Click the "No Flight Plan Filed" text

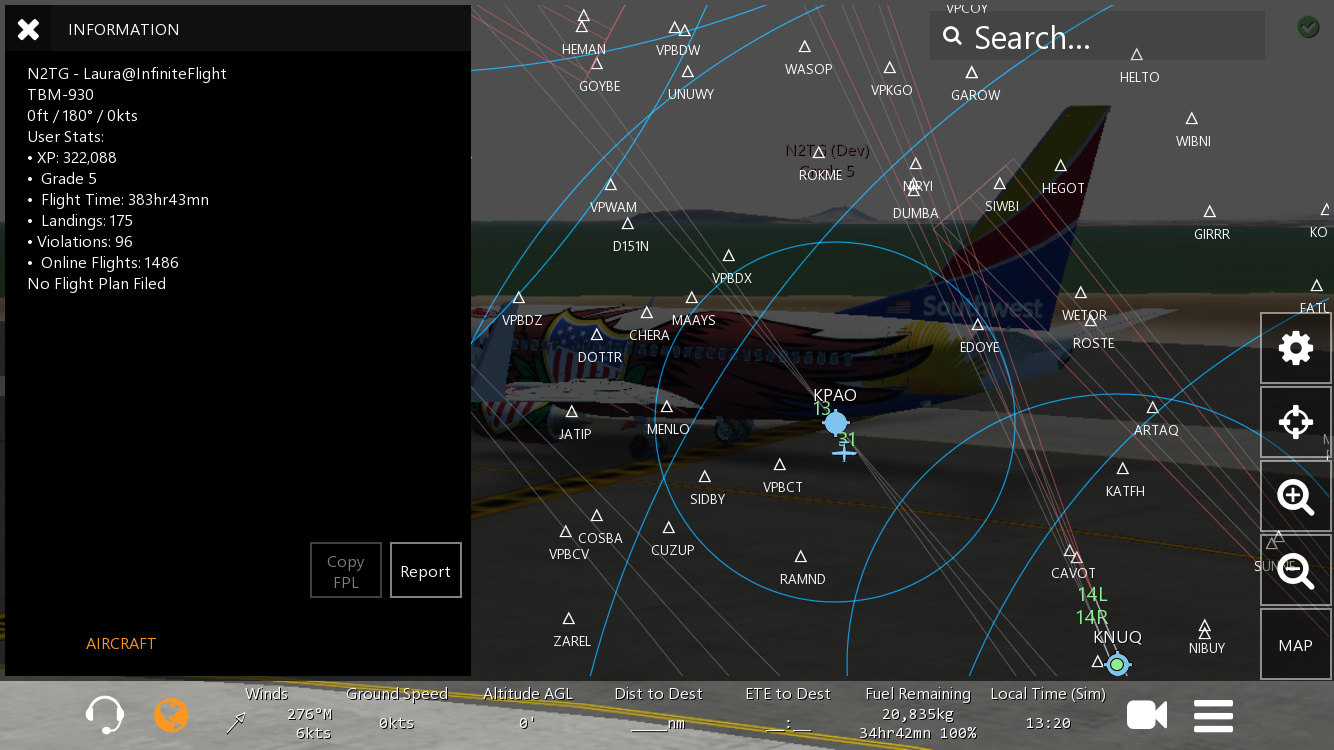click(x=97, y=284)
